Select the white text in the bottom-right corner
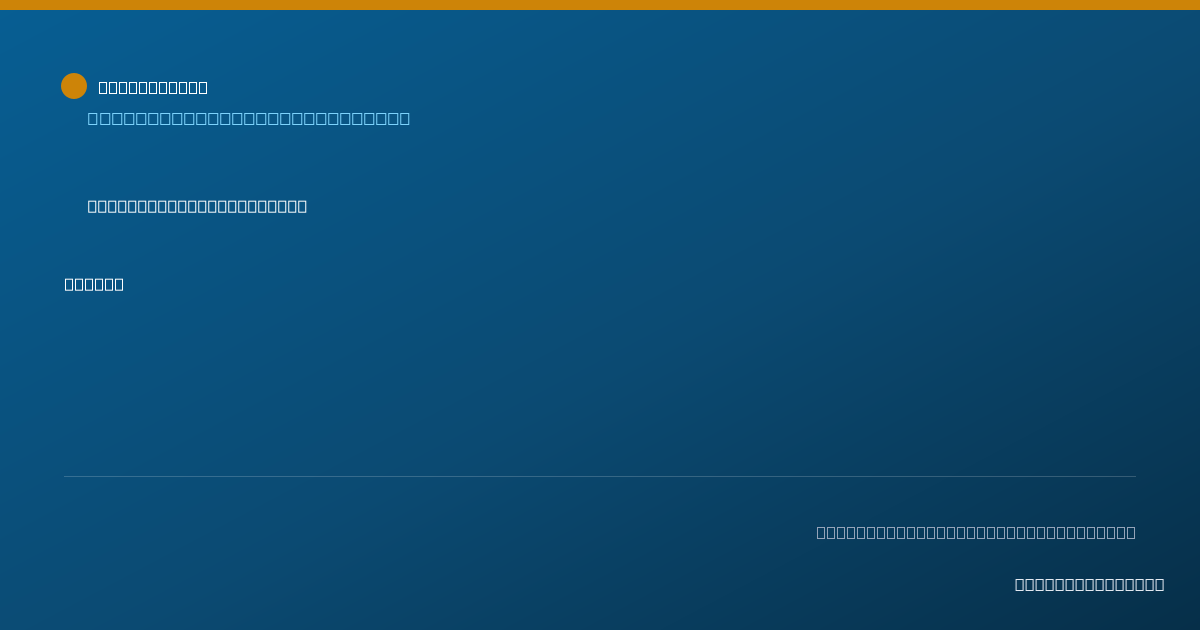1200x630 pixels. [x=1089, y=584]
